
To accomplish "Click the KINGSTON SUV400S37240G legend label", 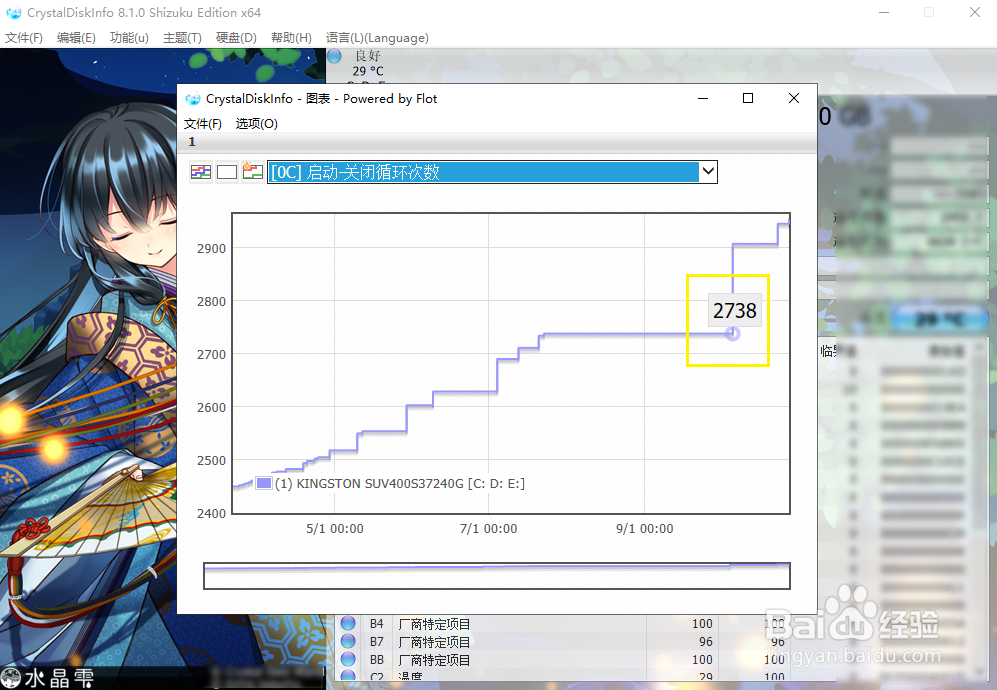I will pos(400,483).
